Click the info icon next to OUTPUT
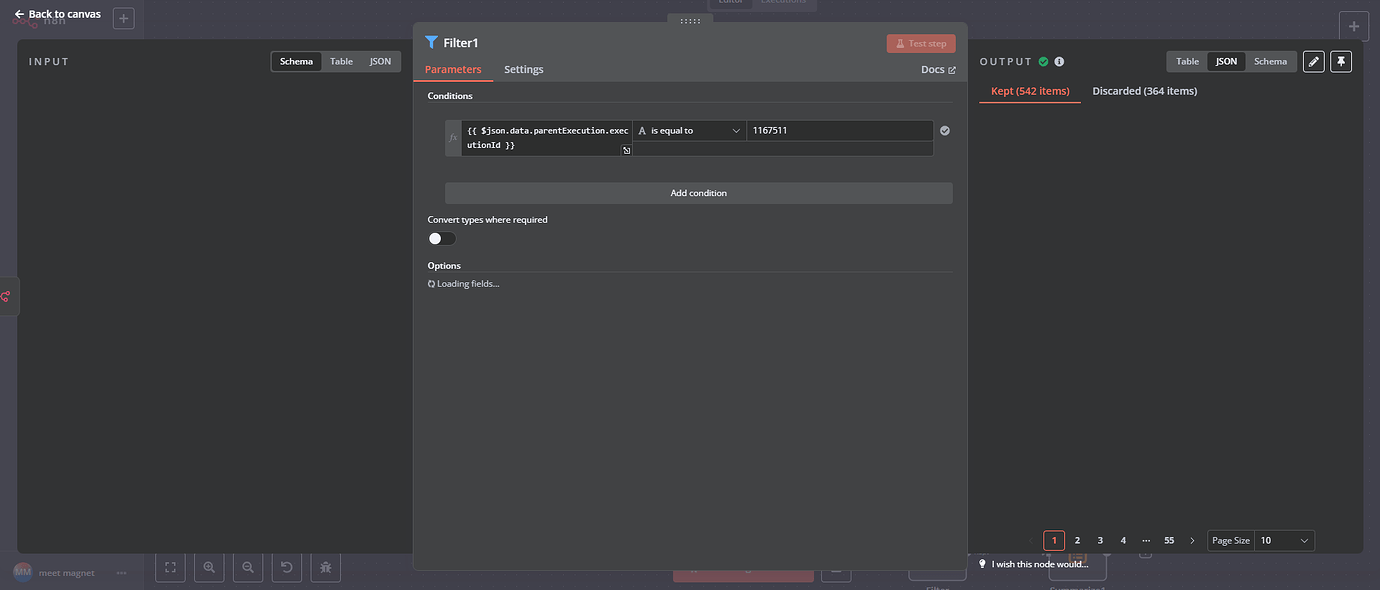Viewport: 1380px width, 590px height. point(1059,61)
